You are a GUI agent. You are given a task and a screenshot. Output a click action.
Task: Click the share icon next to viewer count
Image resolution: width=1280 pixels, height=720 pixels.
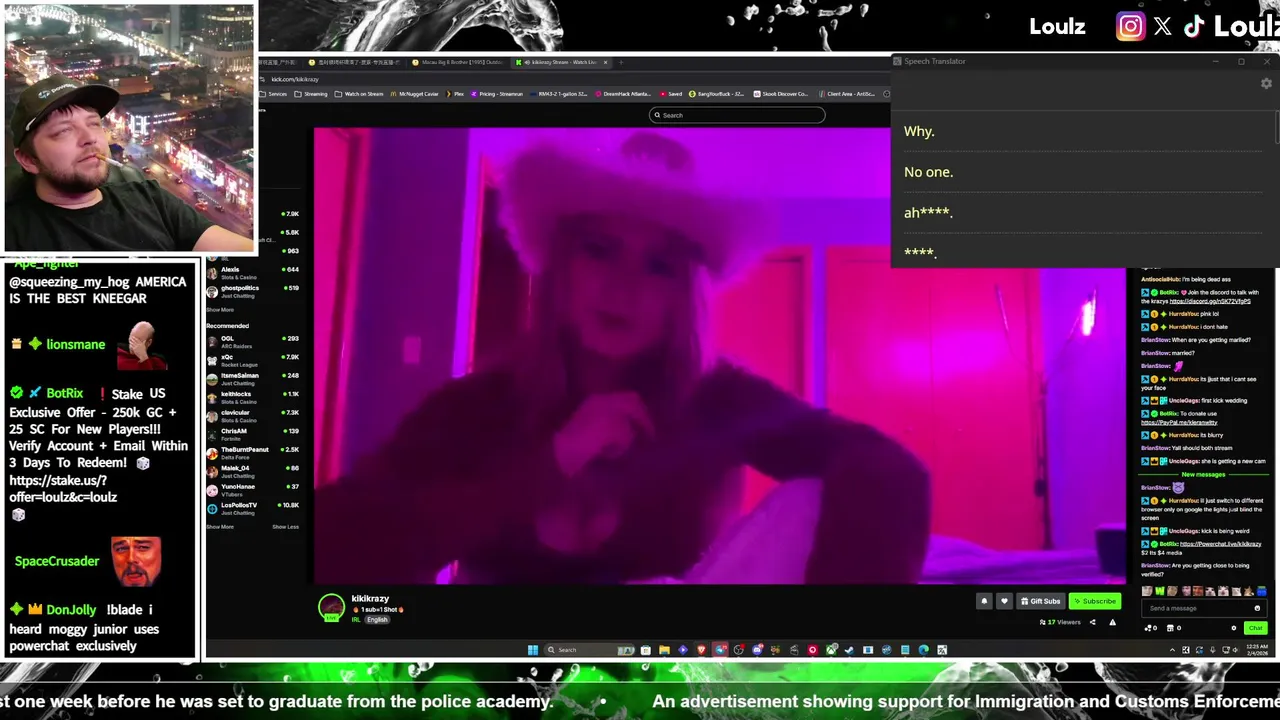1092,622
